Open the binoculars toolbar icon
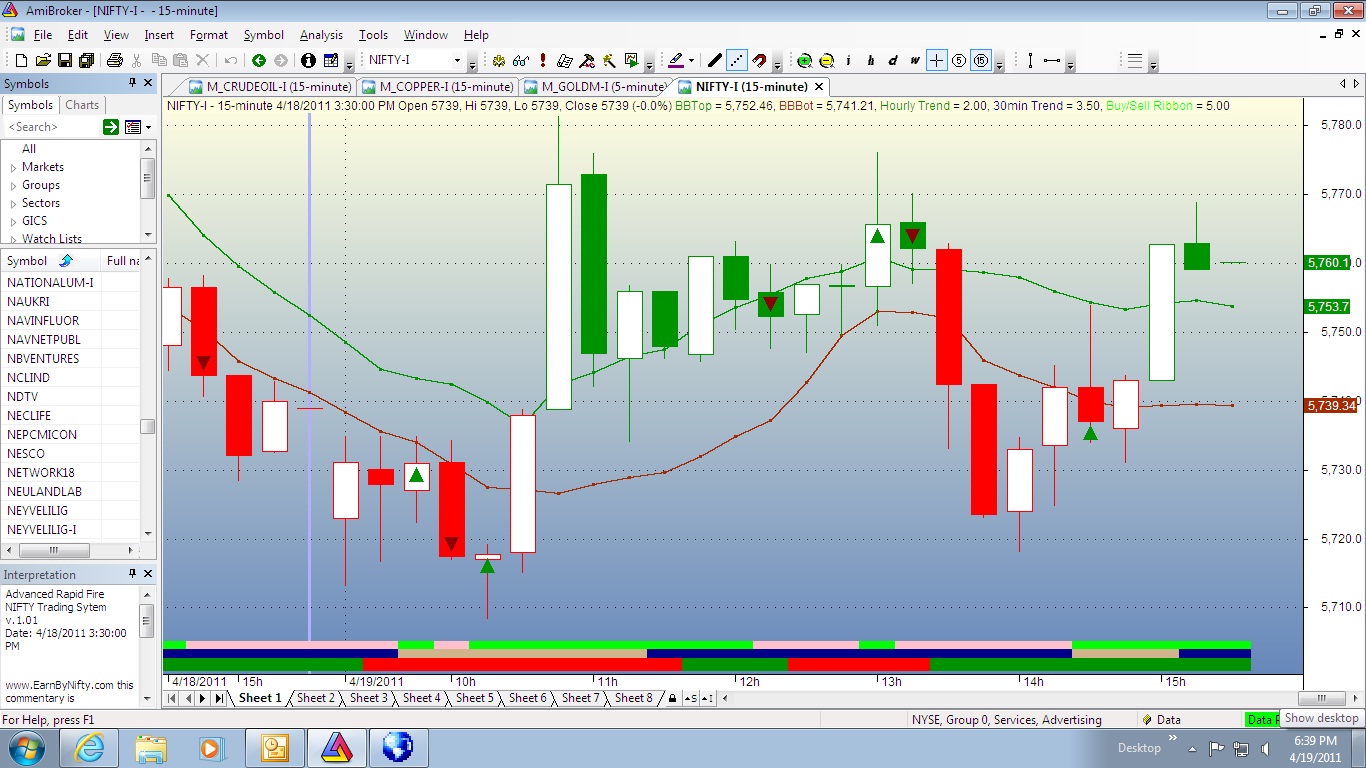1366x768 pixels. [521, 60]
